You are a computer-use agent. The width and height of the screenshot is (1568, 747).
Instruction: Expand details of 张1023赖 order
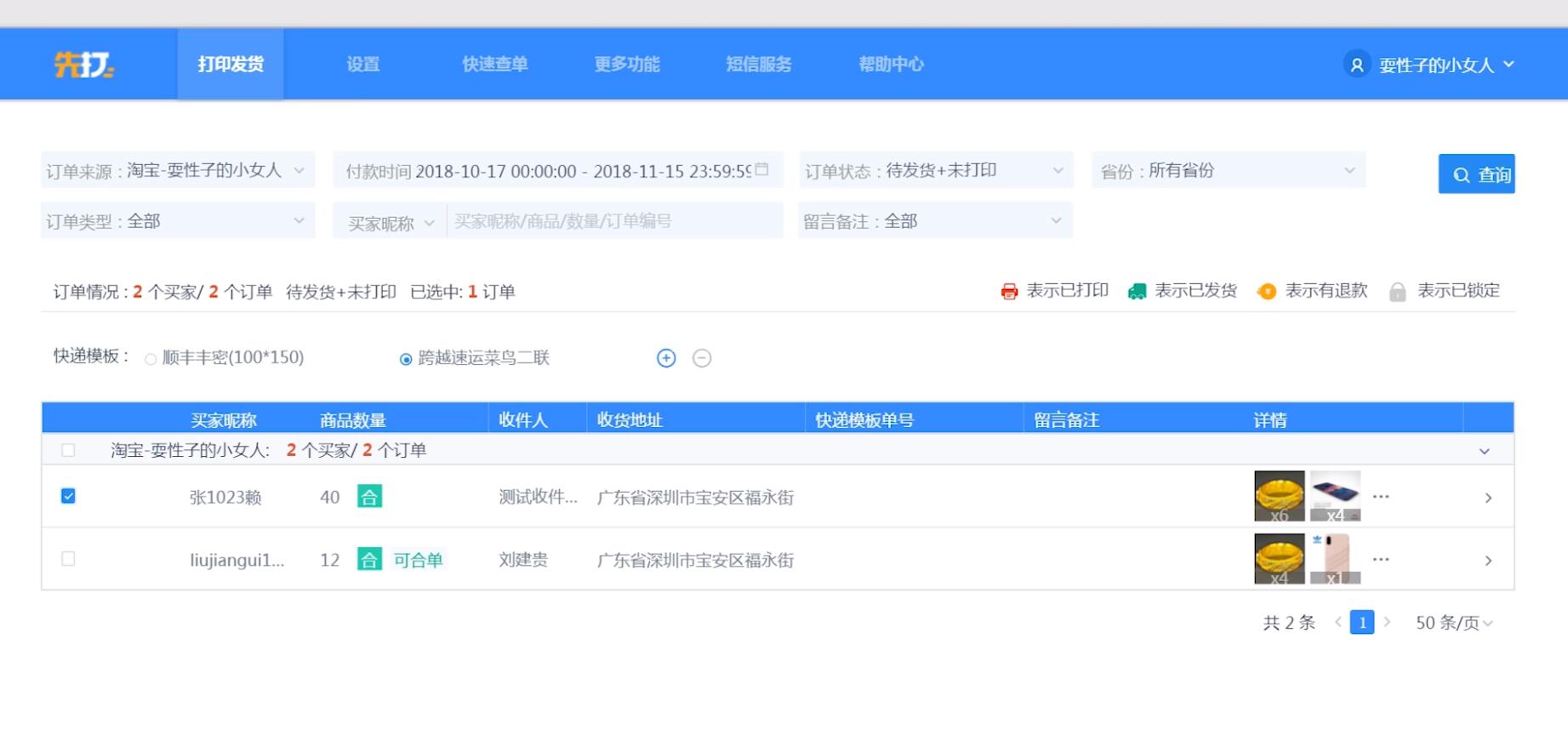[x=1488, y=498]
